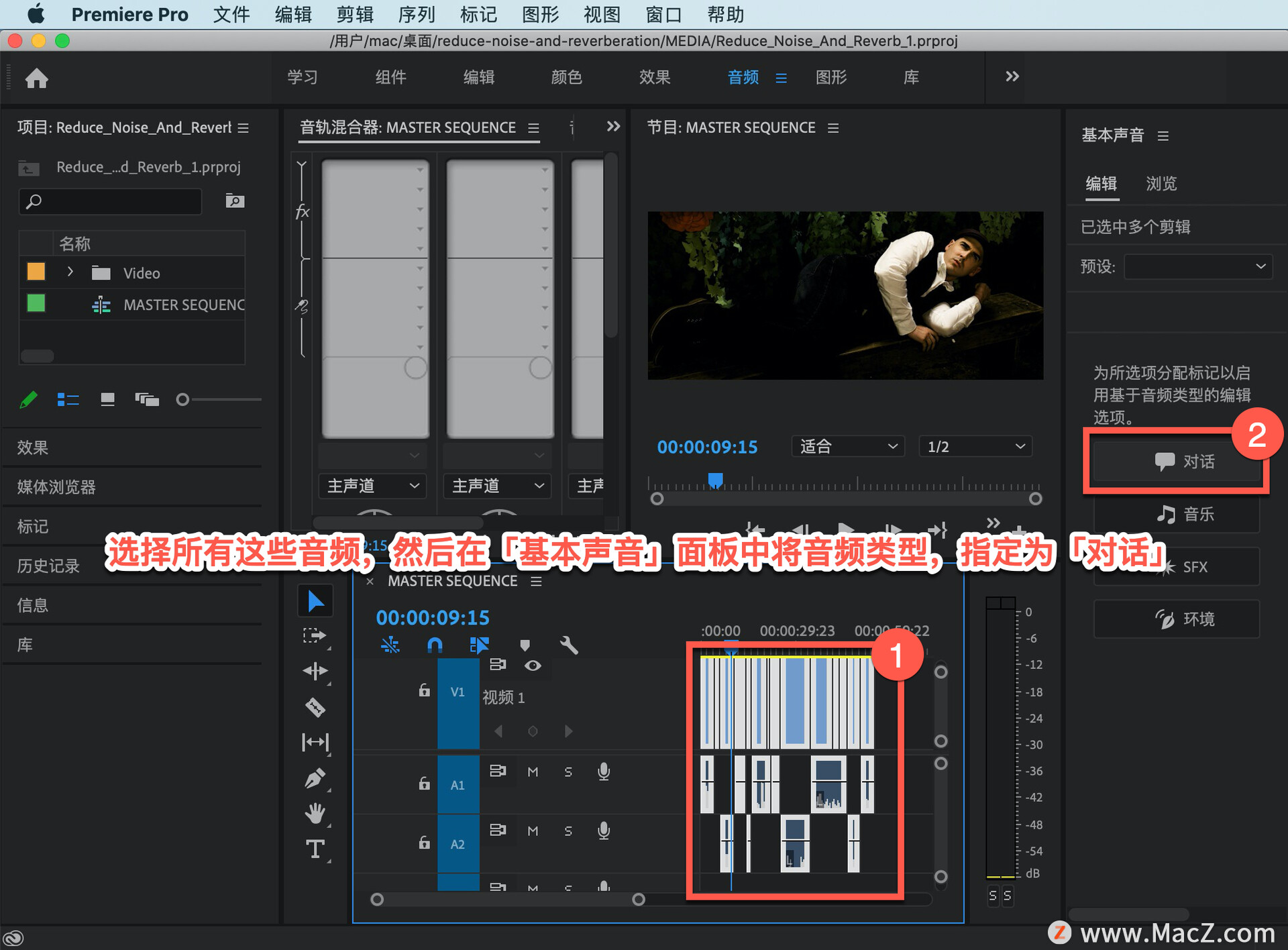Open audio track mixer panel menu
This screenshot has height=950, width=1288.
tap(533, 127)
